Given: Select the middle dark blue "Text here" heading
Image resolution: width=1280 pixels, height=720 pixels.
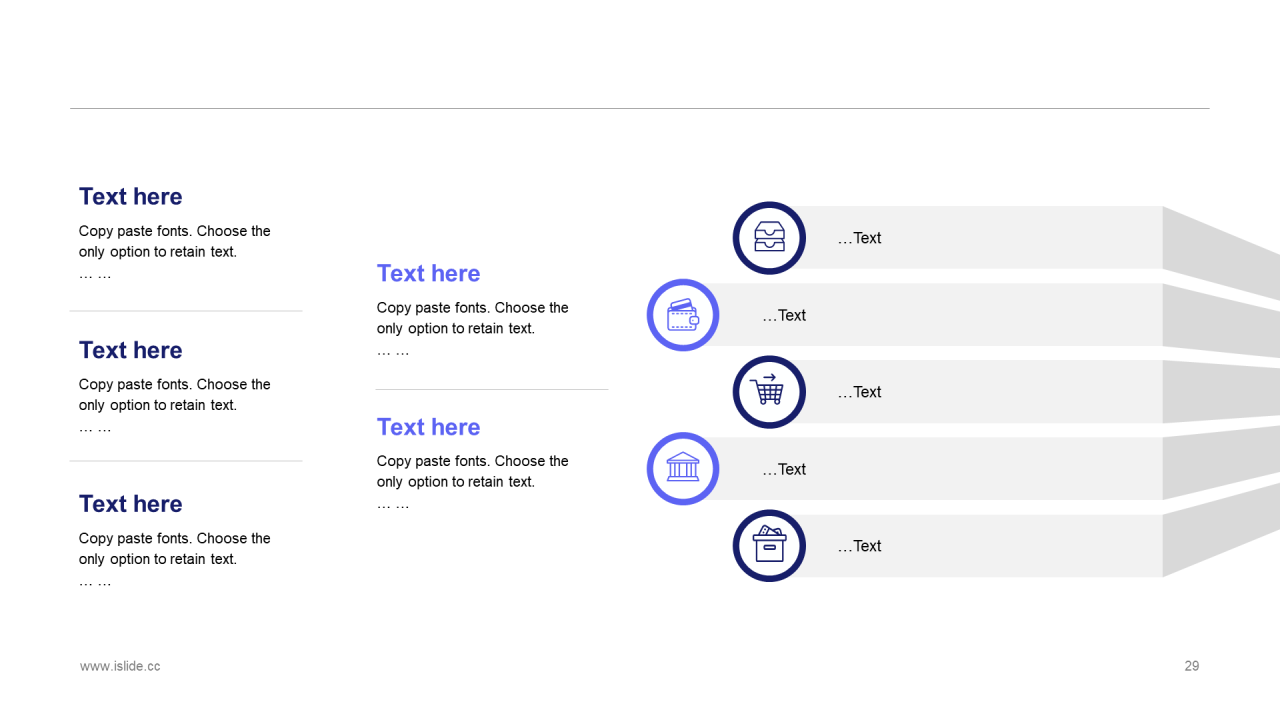Looking at the screenshot, I should tap(131, 351).
